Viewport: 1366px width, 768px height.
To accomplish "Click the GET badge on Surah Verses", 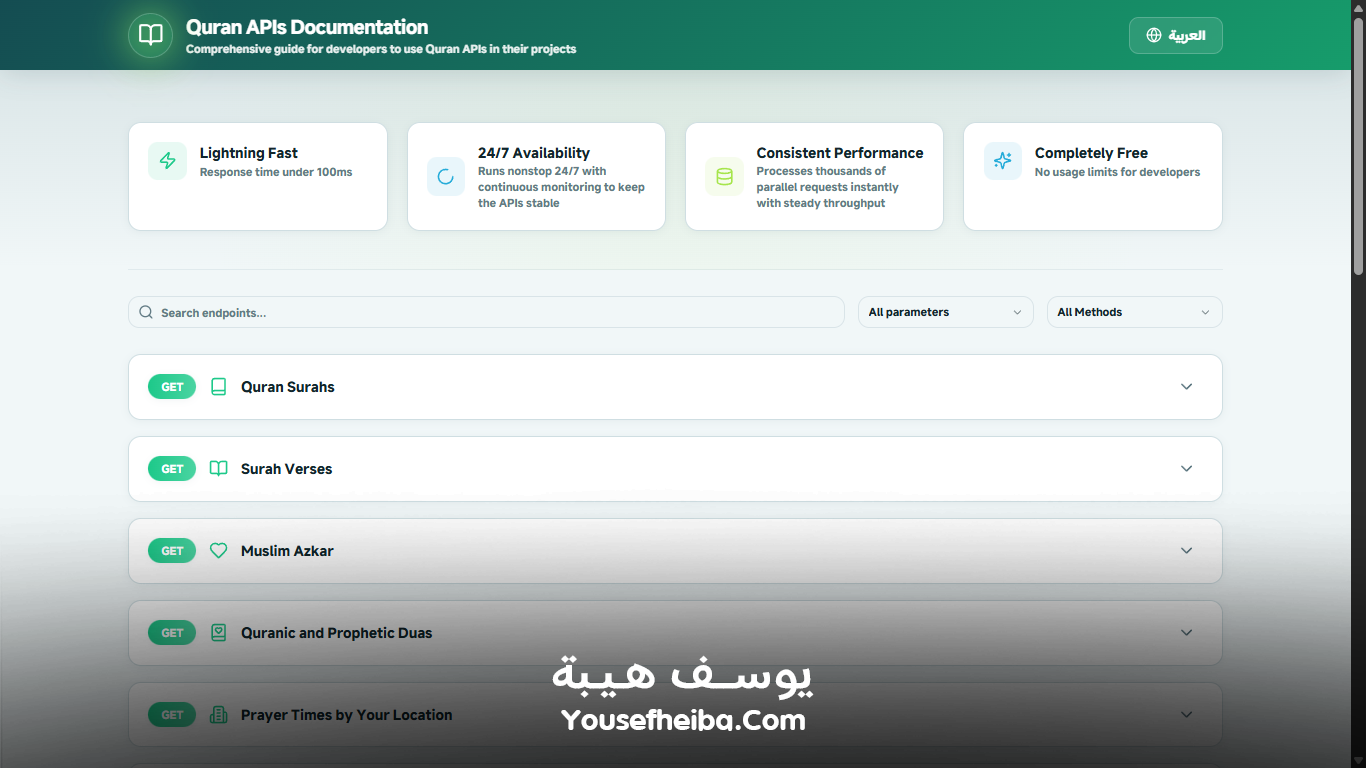I will coord(171,468).
